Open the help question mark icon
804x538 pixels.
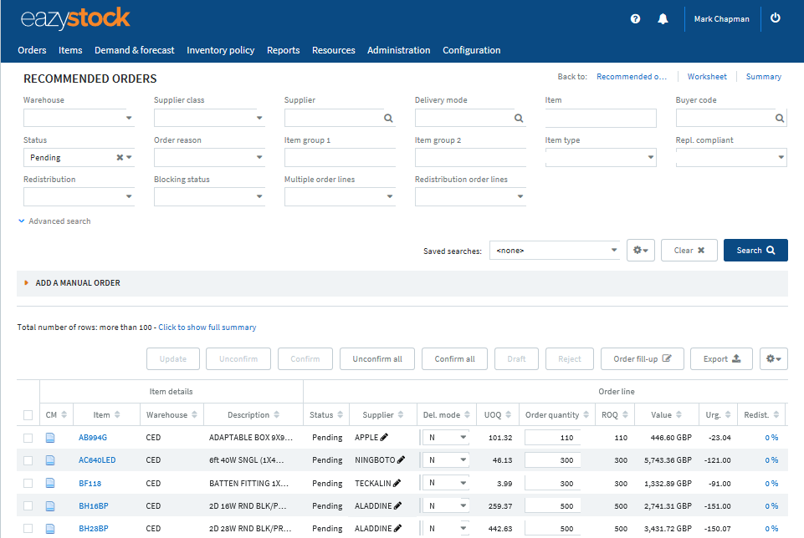pos(635,19)
